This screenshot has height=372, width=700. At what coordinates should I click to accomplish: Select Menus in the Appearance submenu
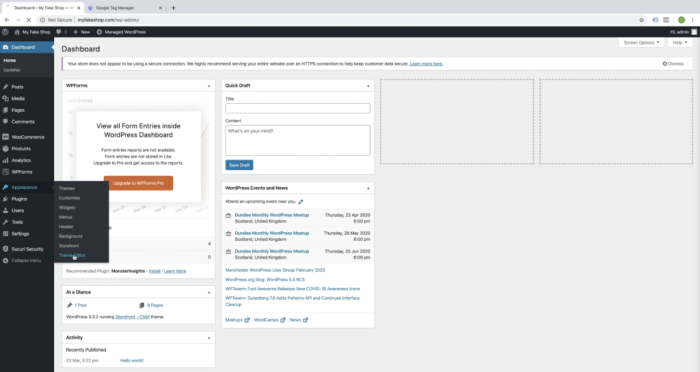pos(65,217)
